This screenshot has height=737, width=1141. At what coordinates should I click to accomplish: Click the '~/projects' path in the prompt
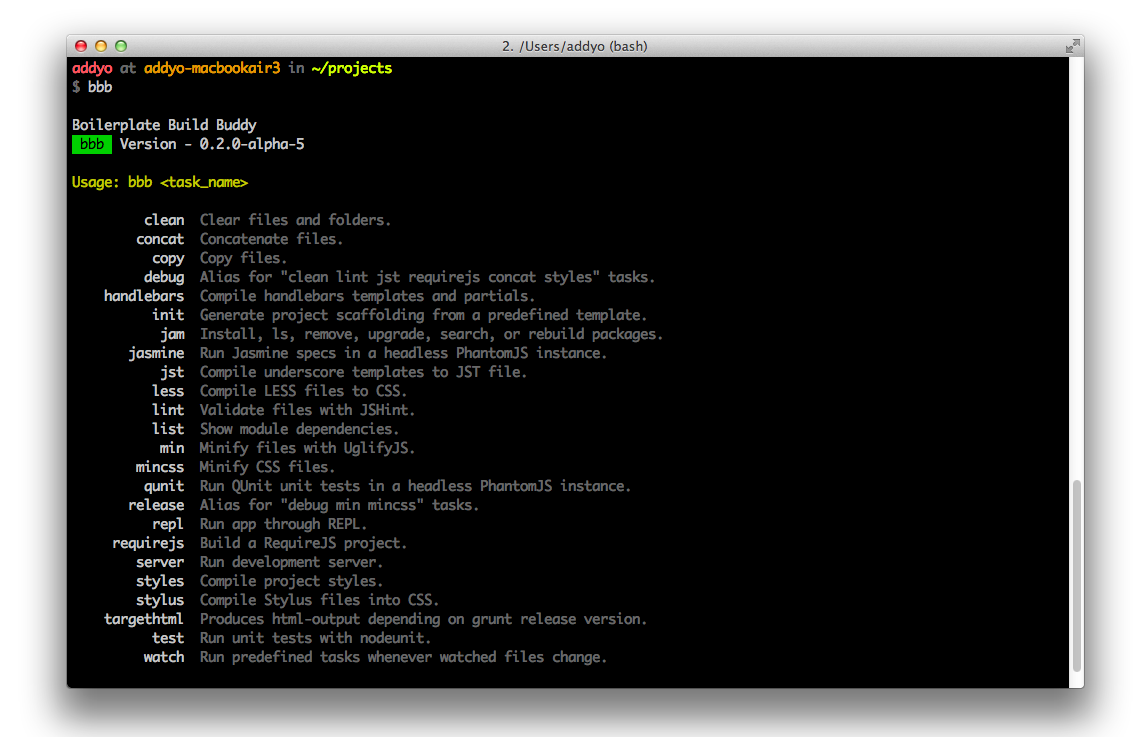(x=352, y=68)
